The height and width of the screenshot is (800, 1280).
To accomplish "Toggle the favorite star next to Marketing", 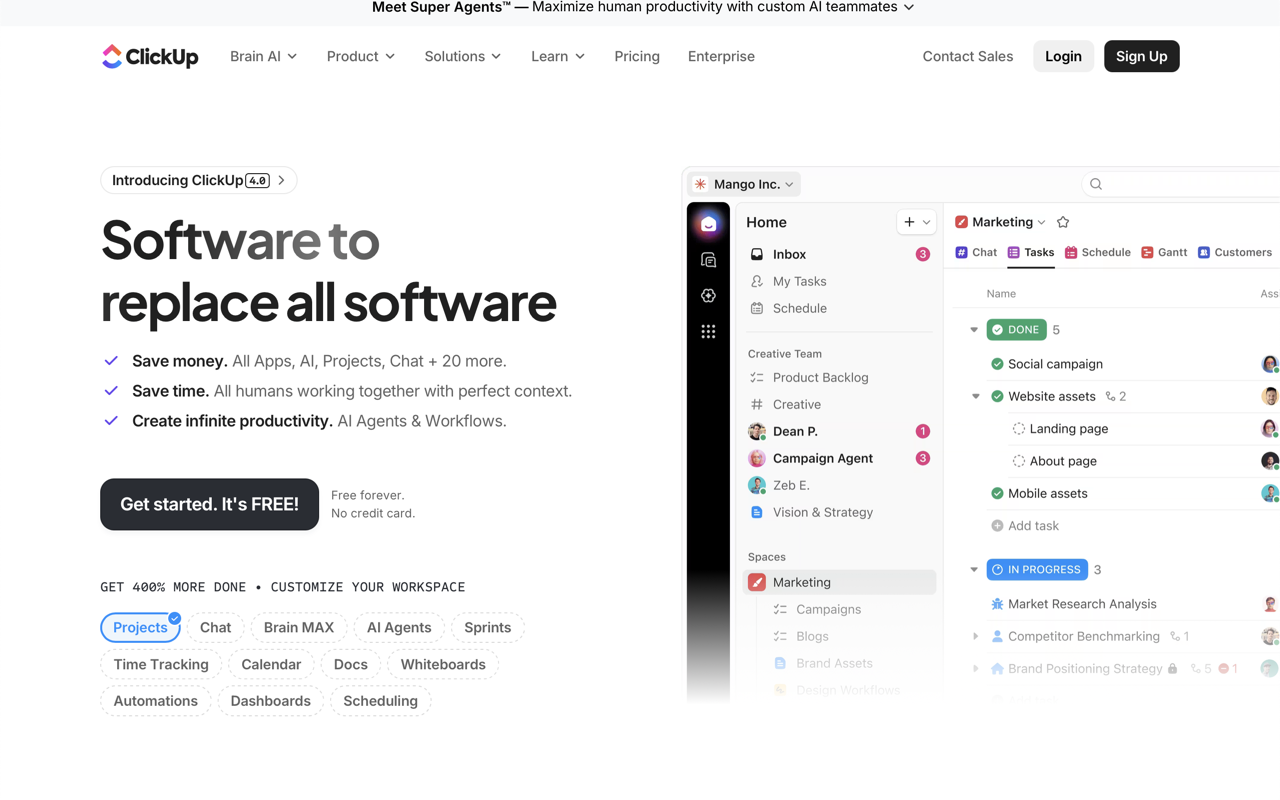I will coord(1063,221).
